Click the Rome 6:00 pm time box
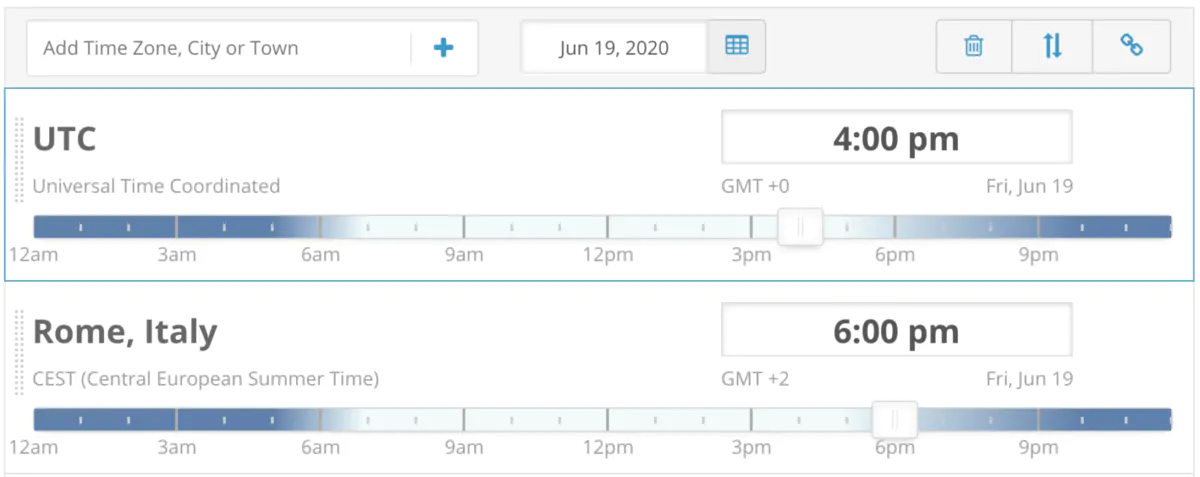 (x=896, y=331)
